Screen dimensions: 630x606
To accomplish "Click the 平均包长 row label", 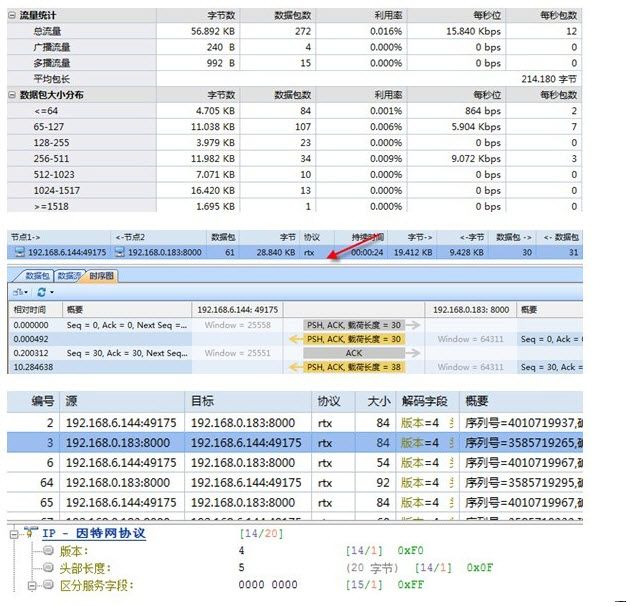I will click(52, 79).
